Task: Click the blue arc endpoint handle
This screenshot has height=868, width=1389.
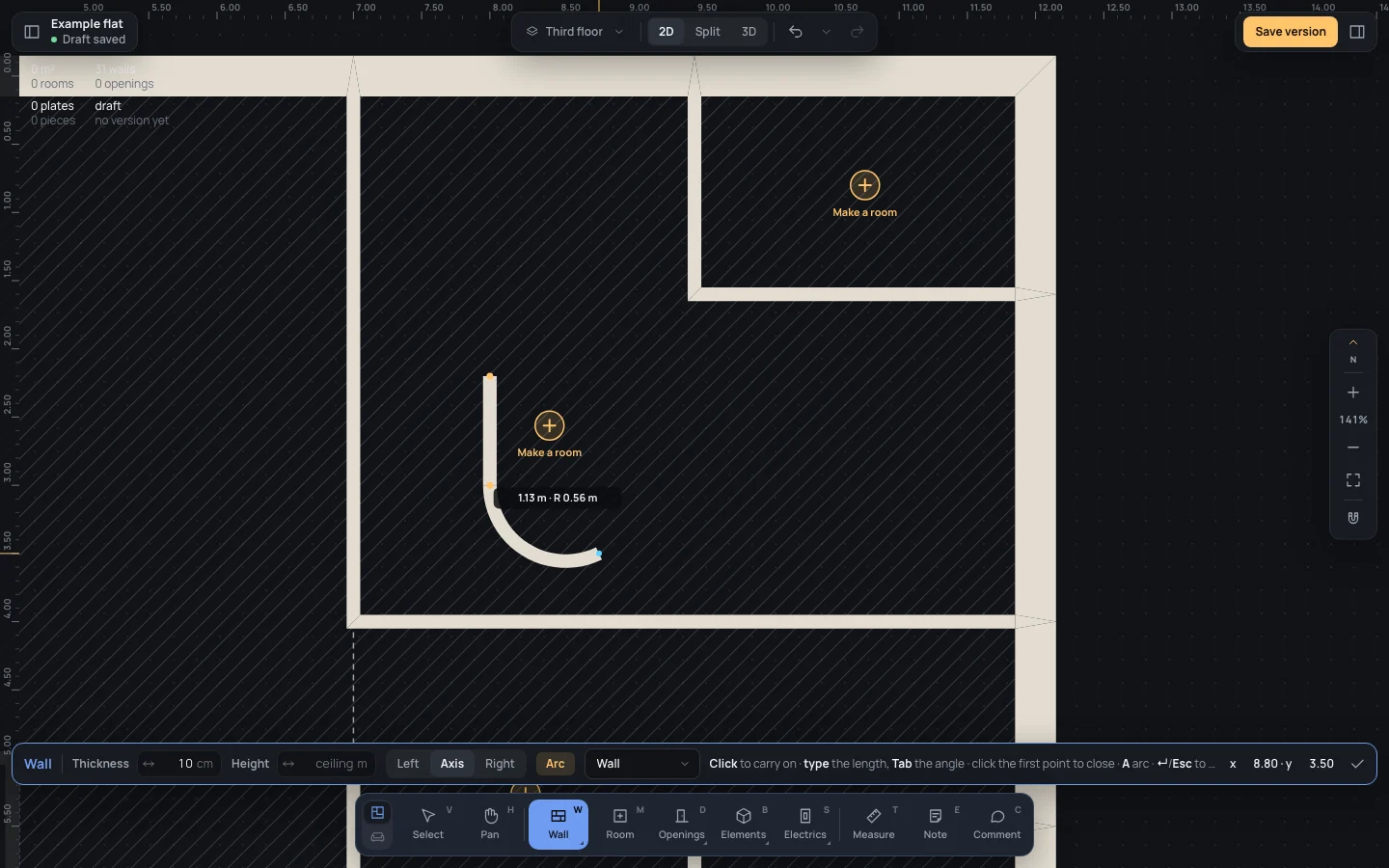Action: (599, 554)
